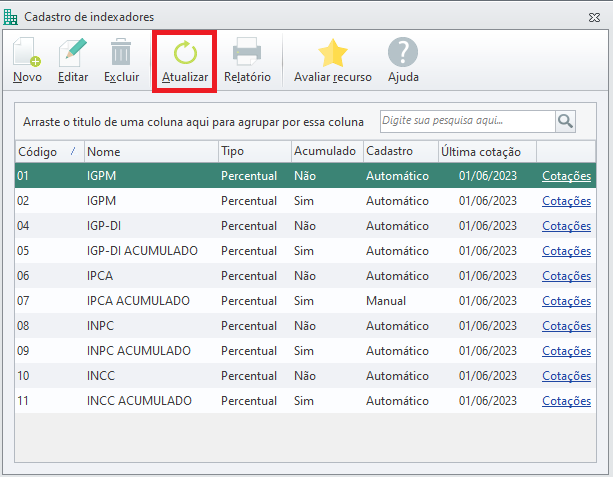Viewport: 613px width, 477px height.
Task: Click the search magnifier button
Action: point(565,122)
